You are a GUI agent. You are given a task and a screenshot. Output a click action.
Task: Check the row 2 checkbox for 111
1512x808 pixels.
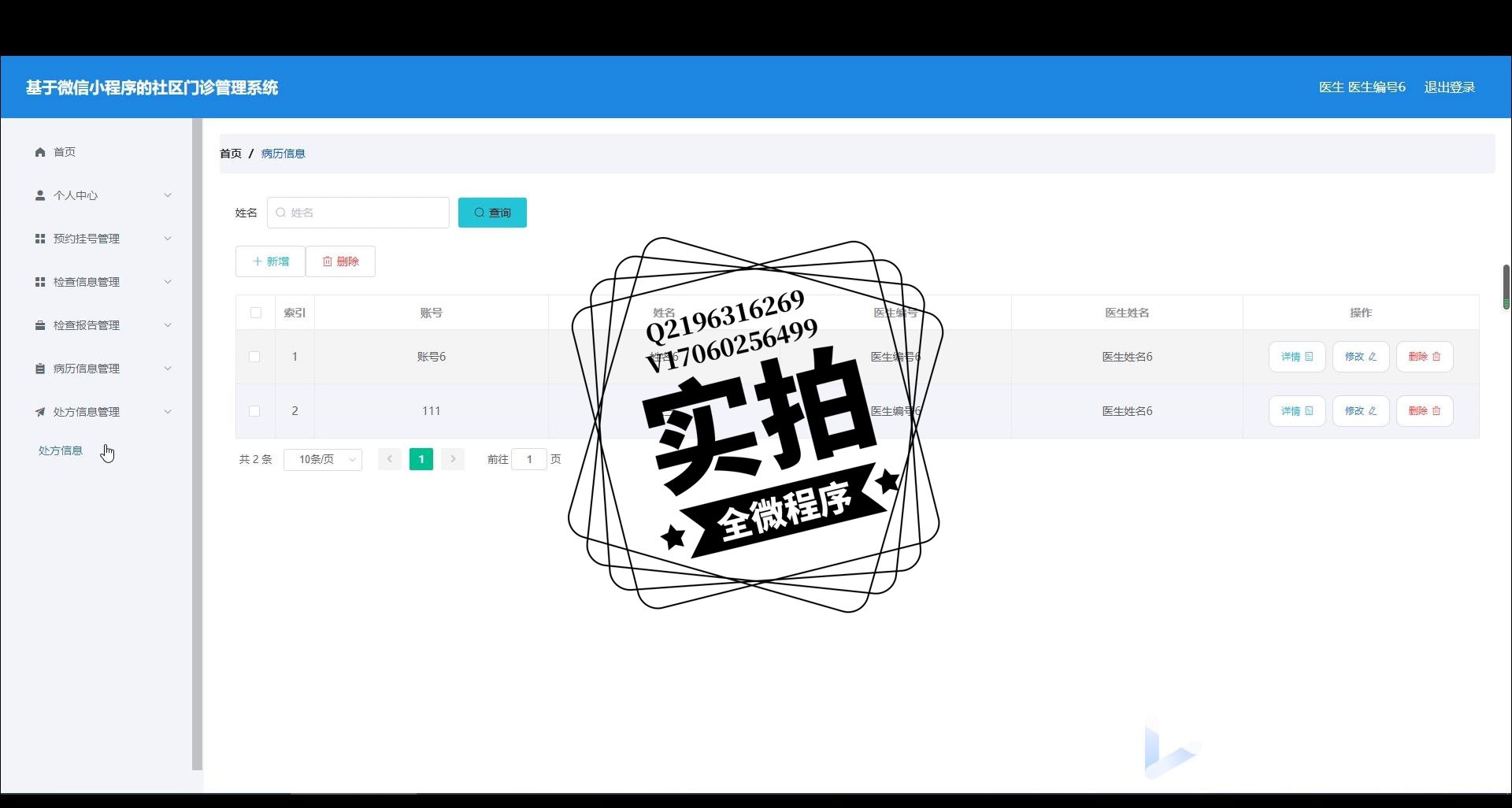coord(254,411)
